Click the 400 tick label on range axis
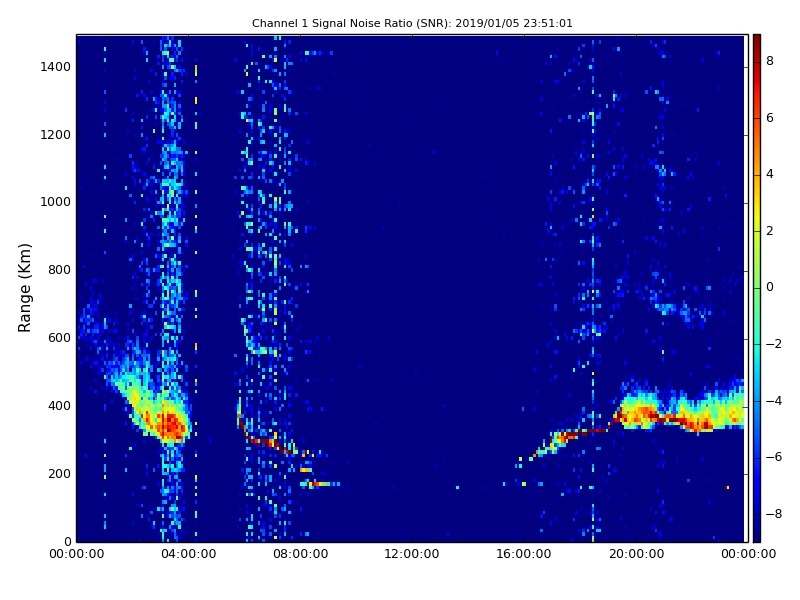This screenshot has width=800, height=600. pos(59,406)
